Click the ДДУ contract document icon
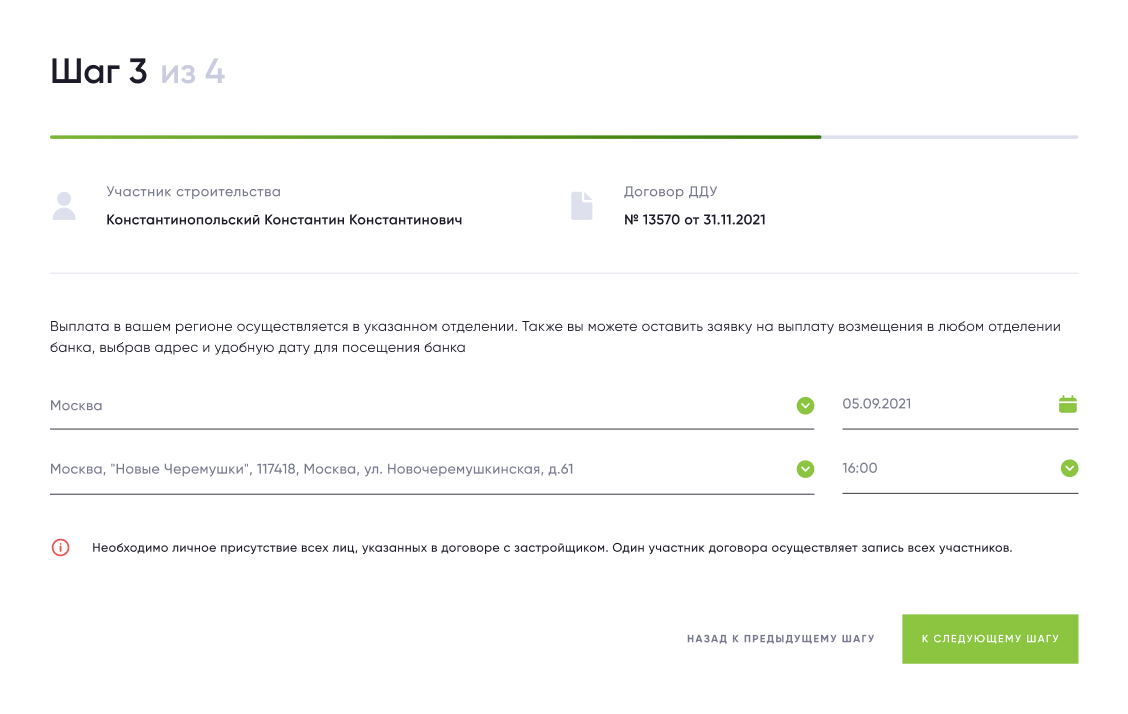Viewport: 1128px width, 714px height. click(x=581, y=206)
